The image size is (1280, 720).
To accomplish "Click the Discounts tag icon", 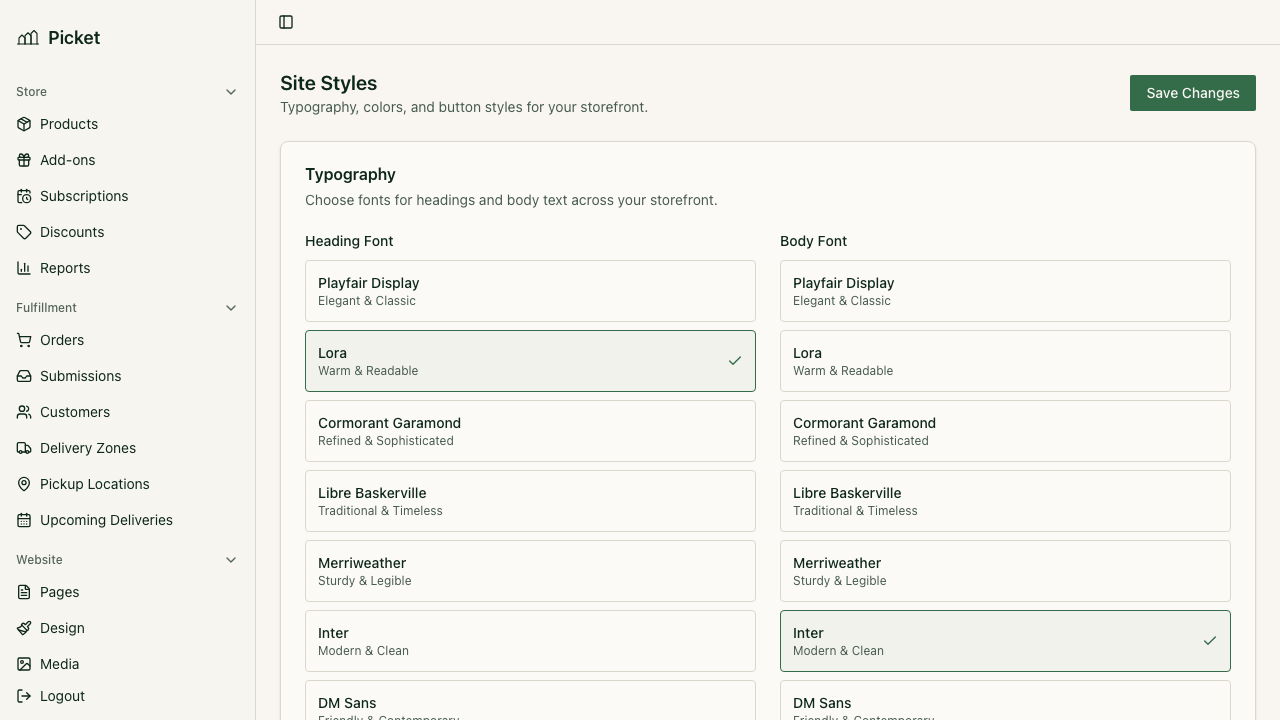I will coord(24,232).
